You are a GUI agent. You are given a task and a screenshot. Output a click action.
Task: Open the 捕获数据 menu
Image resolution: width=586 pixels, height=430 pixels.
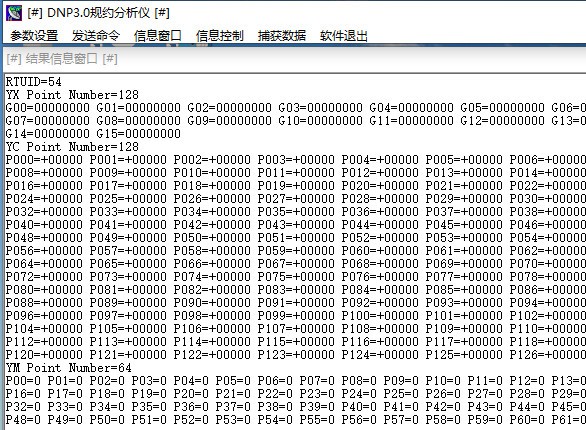[x=281, y=36]
